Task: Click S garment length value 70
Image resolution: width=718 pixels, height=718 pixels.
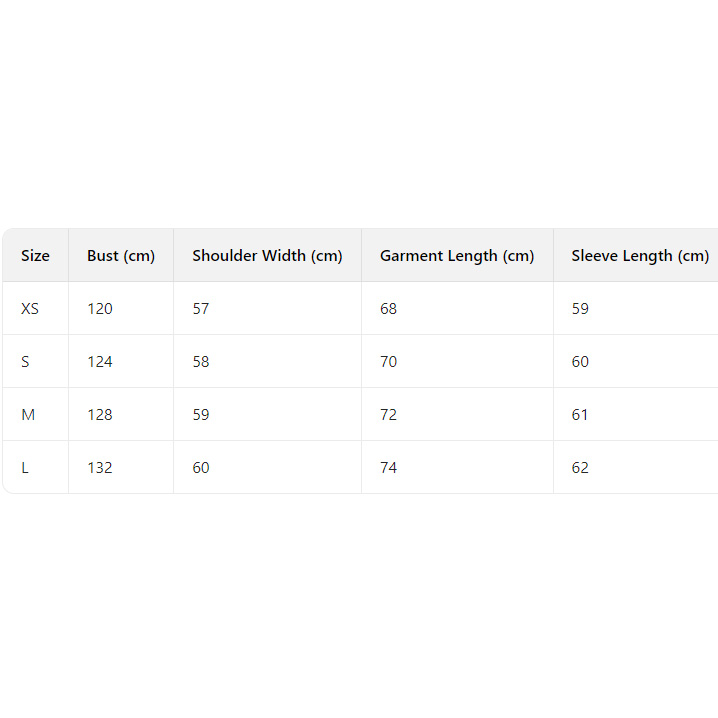Action: (389, 362)
